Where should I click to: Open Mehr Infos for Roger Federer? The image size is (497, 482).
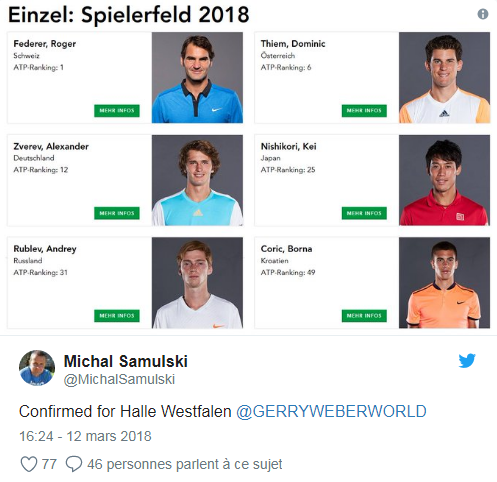(x=117, y=111)
